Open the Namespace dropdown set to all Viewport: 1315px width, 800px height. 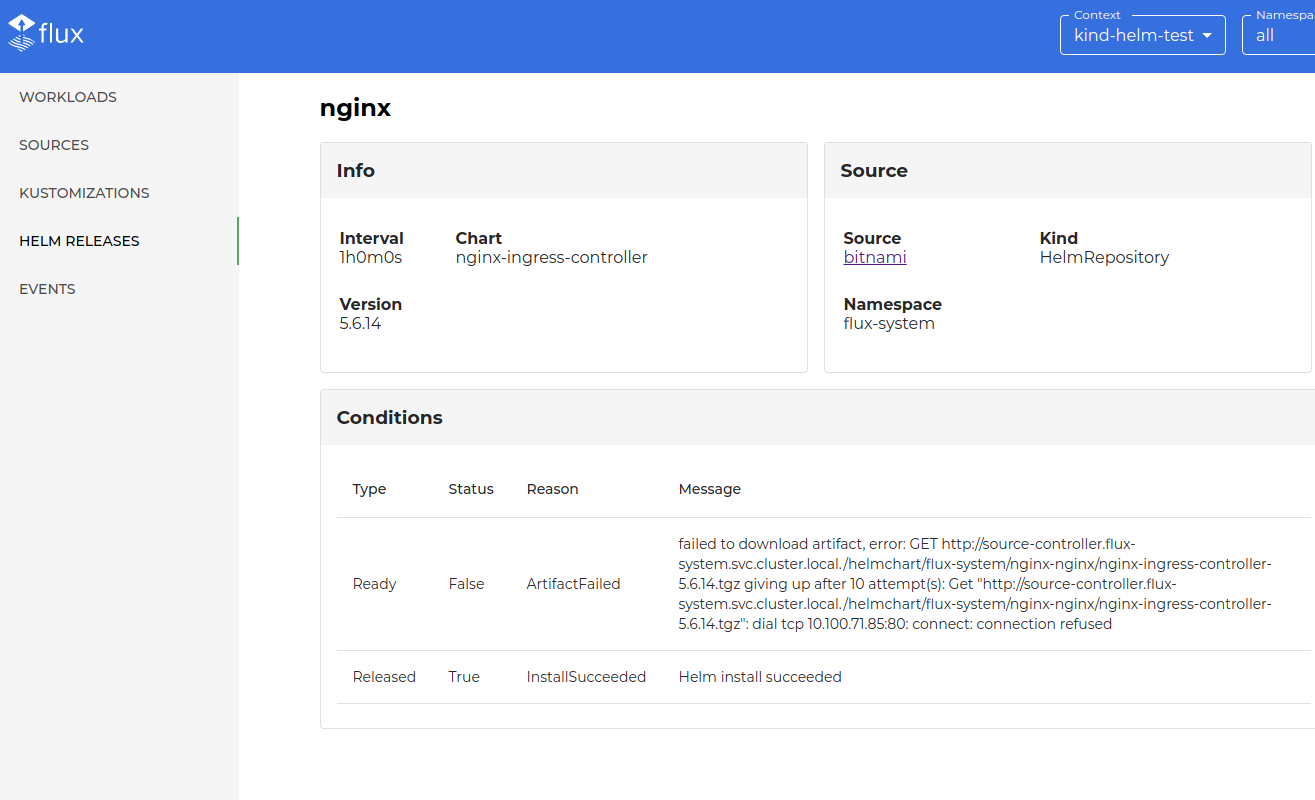coord(1279,35)
